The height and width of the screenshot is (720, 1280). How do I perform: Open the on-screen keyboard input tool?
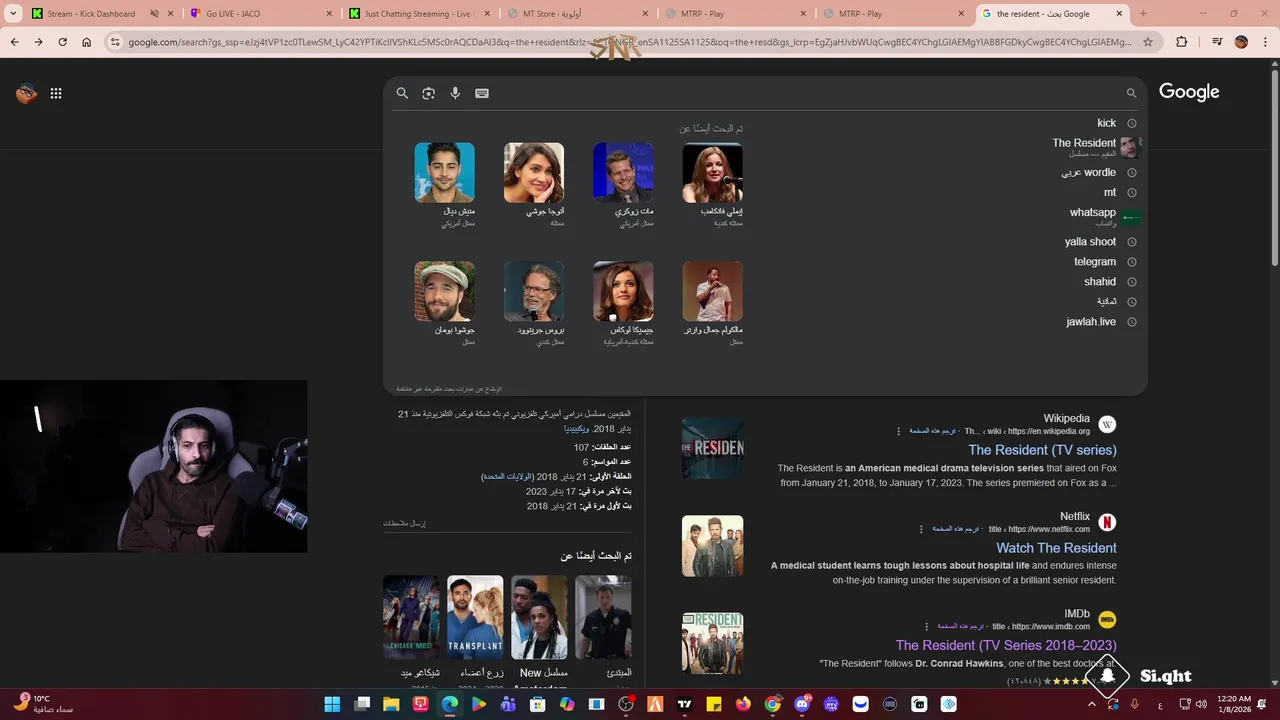click(x=482, y=93)
